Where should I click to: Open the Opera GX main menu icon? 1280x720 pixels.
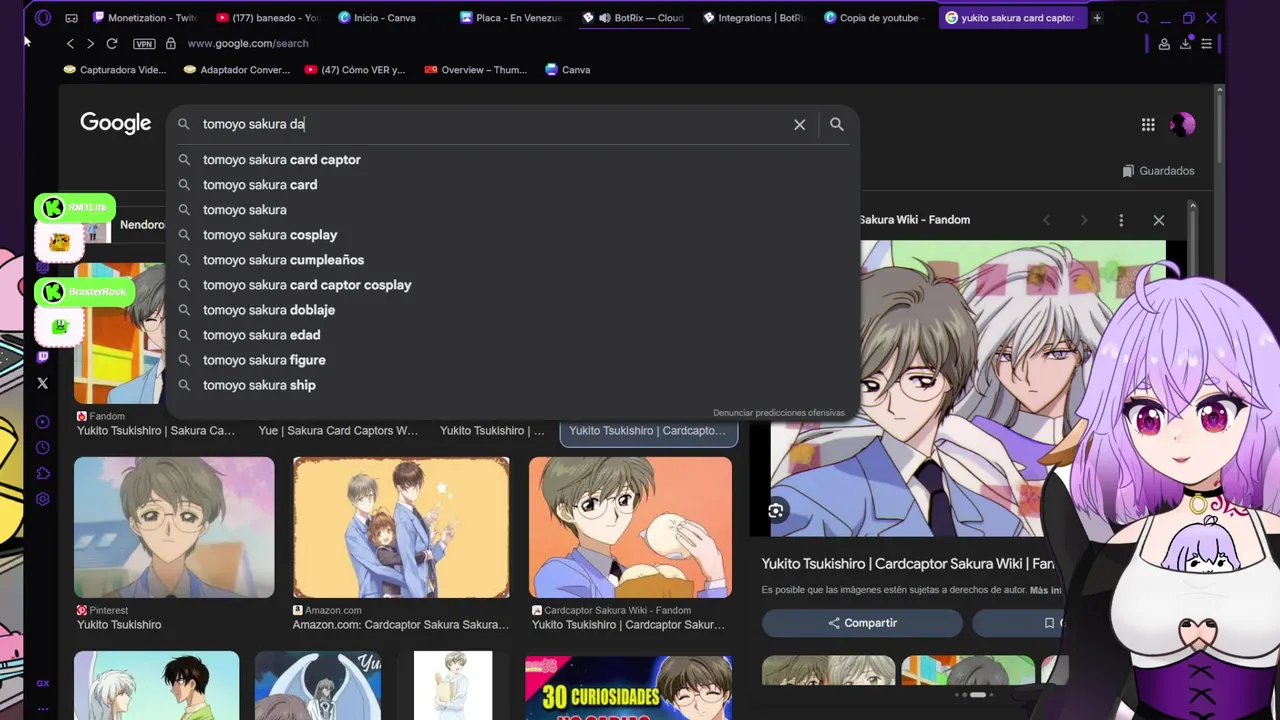pyautogui.click(x=42, y=17)
